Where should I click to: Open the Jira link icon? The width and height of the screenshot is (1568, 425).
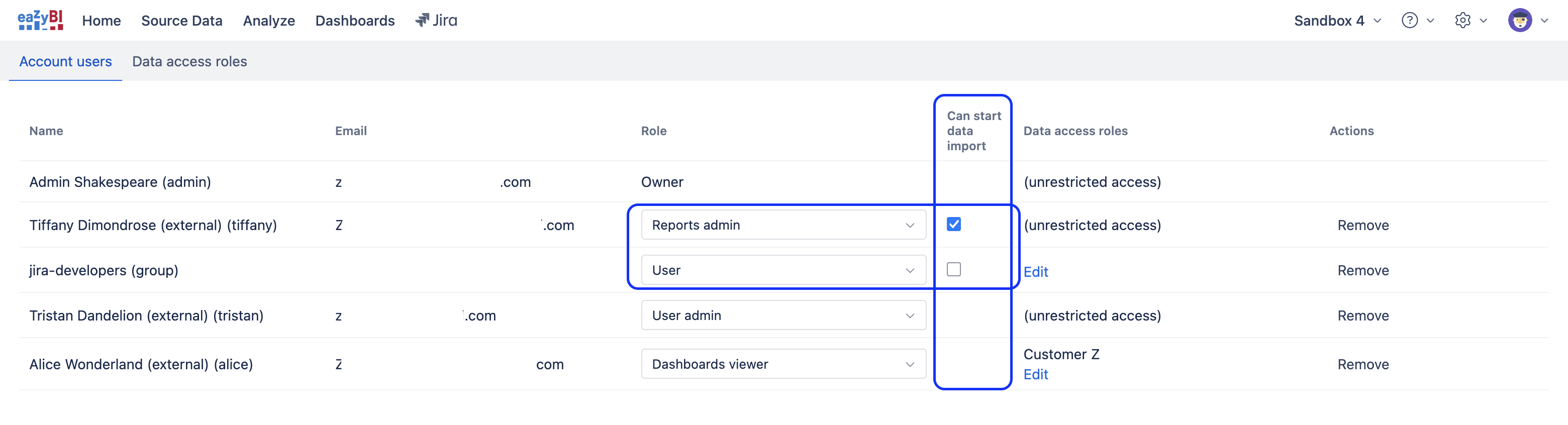[x=436, y=20]
